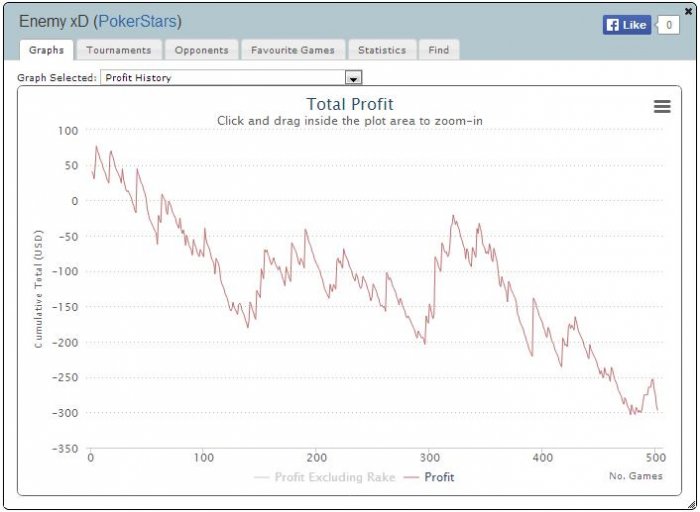Screen dimensions: 700x512
Task: Click the 'Click and drag inside' subtitle text
Action: (350, 121)
